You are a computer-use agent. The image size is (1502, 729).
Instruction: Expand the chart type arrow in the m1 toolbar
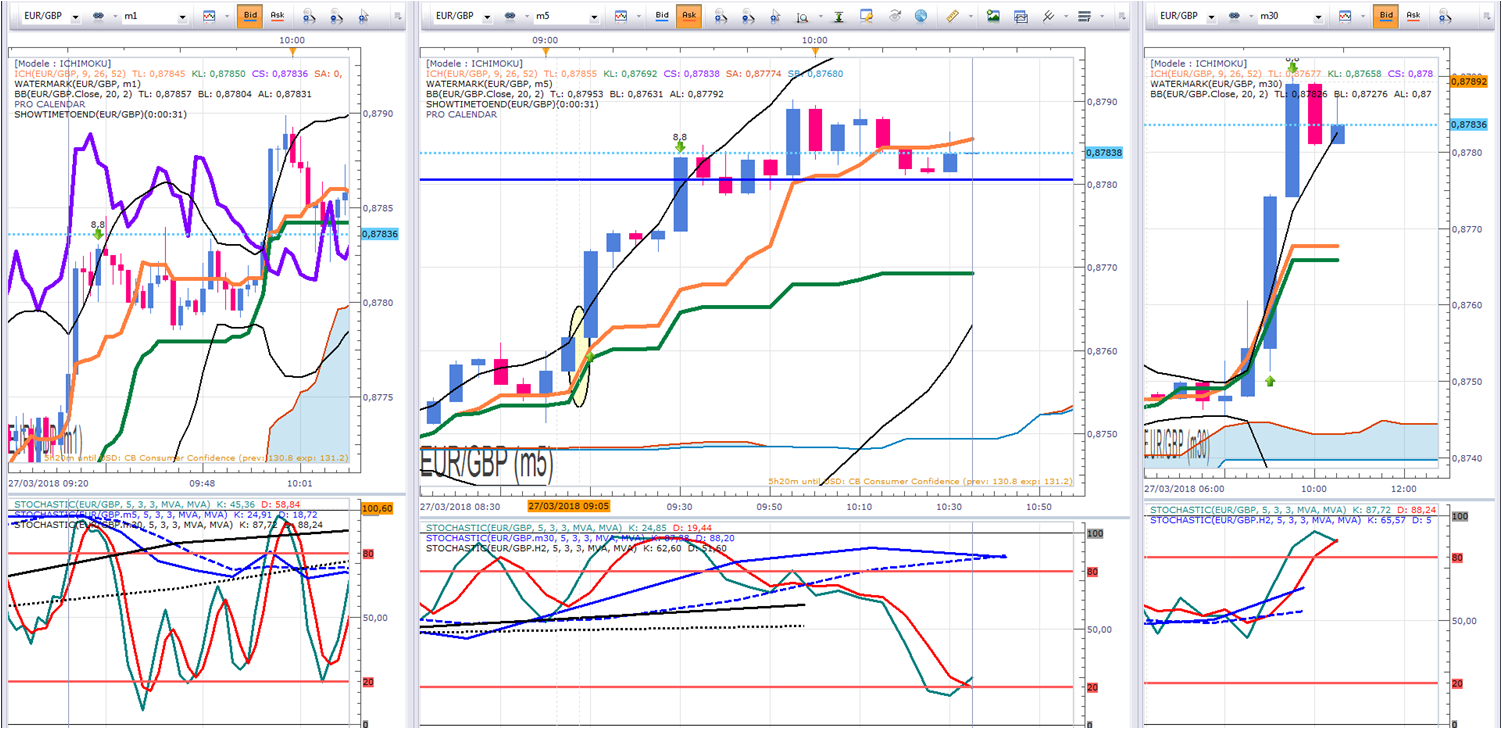pyautogui.click(x=226, y=17)
